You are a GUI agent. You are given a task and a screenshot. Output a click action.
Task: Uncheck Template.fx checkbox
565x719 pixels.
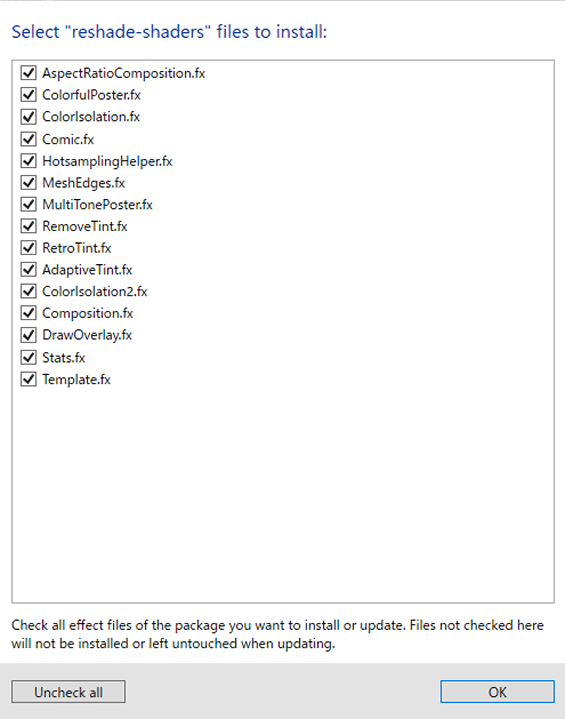(28, 379)
